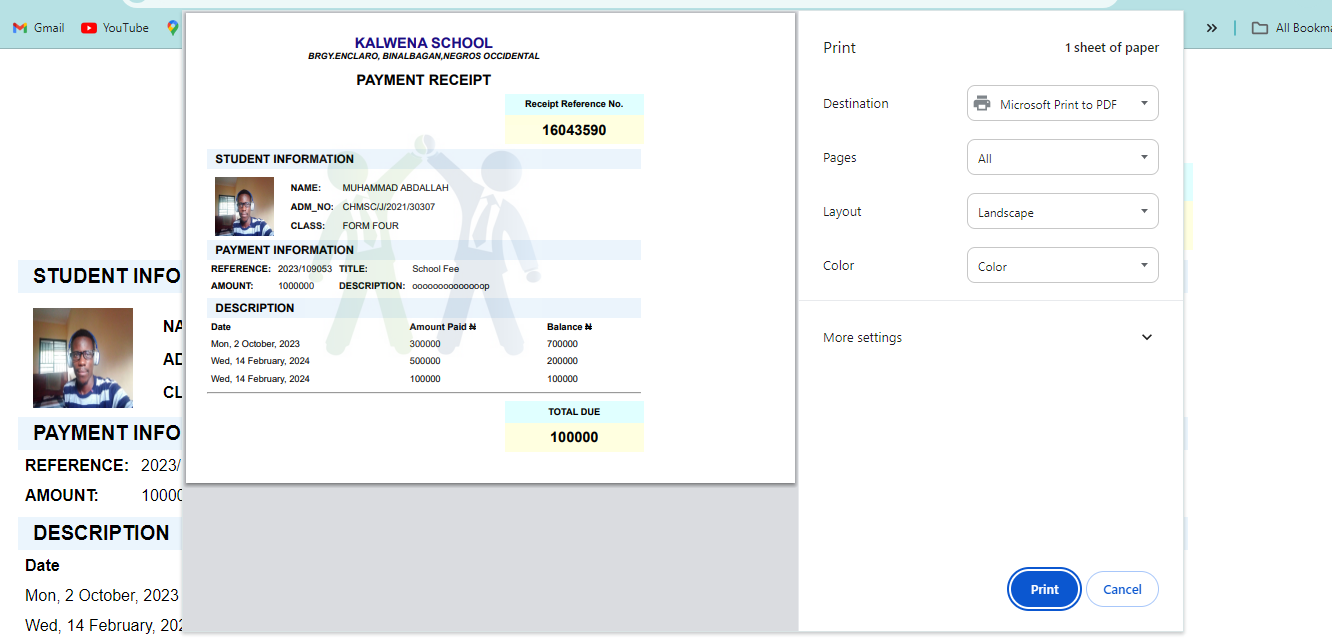
Task: Click the printer icon in Destination
Action: coord(982,104)
